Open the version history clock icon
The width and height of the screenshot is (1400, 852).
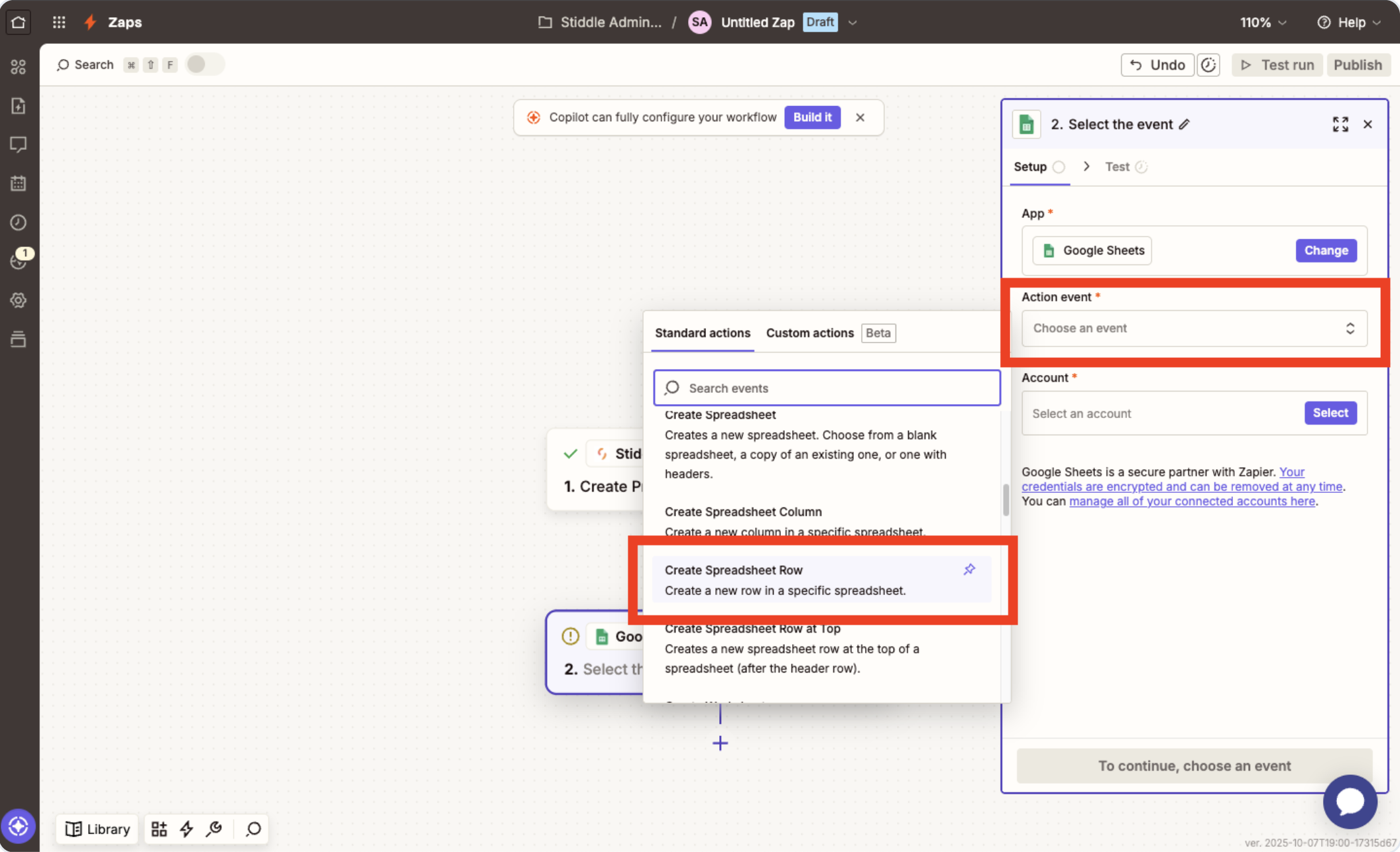1208,65
